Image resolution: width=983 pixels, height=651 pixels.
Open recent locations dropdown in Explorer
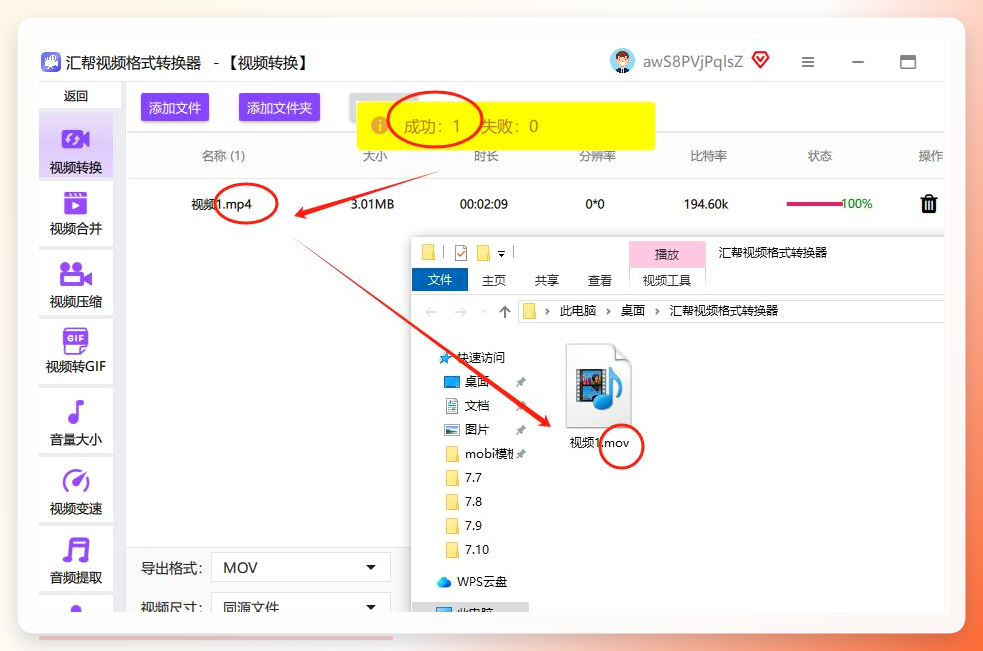click(x=484, y=312)
